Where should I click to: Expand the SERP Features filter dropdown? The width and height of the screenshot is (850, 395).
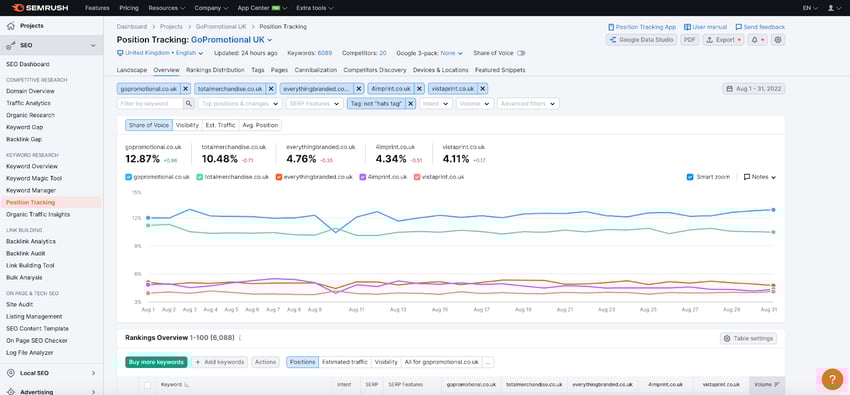(x=315, y=103)
